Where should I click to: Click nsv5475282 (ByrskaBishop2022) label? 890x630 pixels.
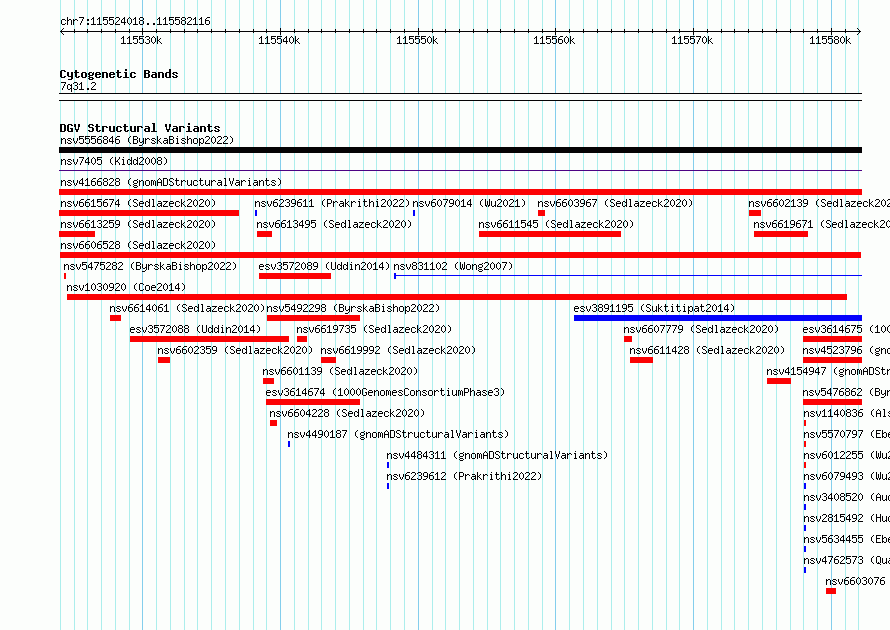click(x=150, y=266)
